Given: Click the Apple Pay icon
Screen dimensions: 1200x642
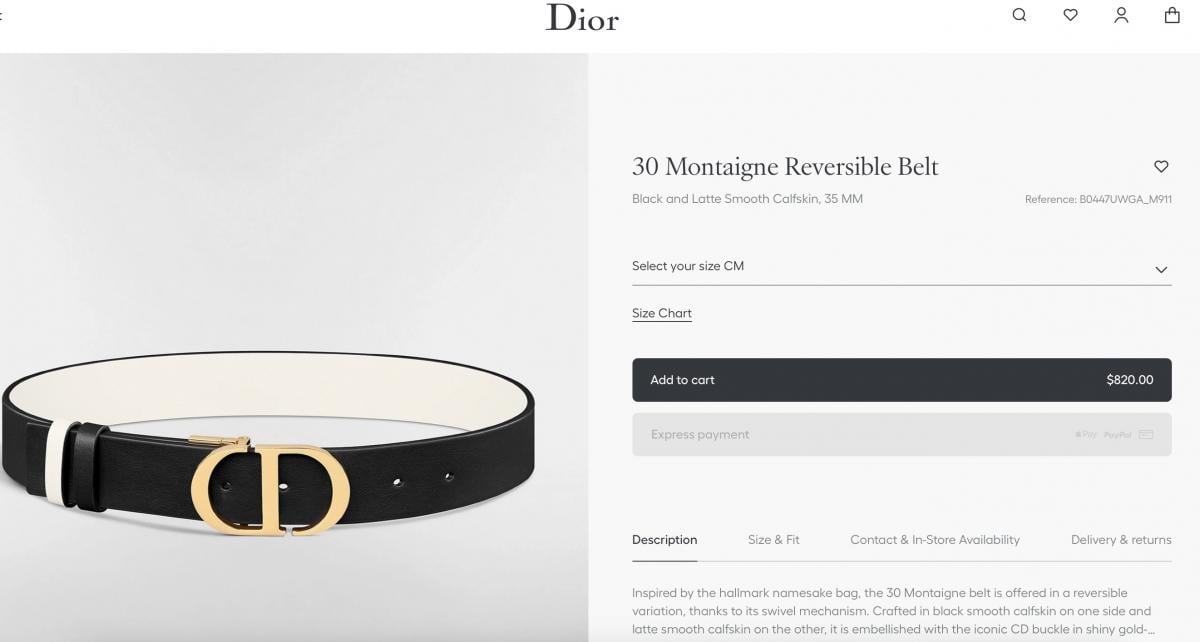Looking at the screenshot, I should [x=1086, y=435].
